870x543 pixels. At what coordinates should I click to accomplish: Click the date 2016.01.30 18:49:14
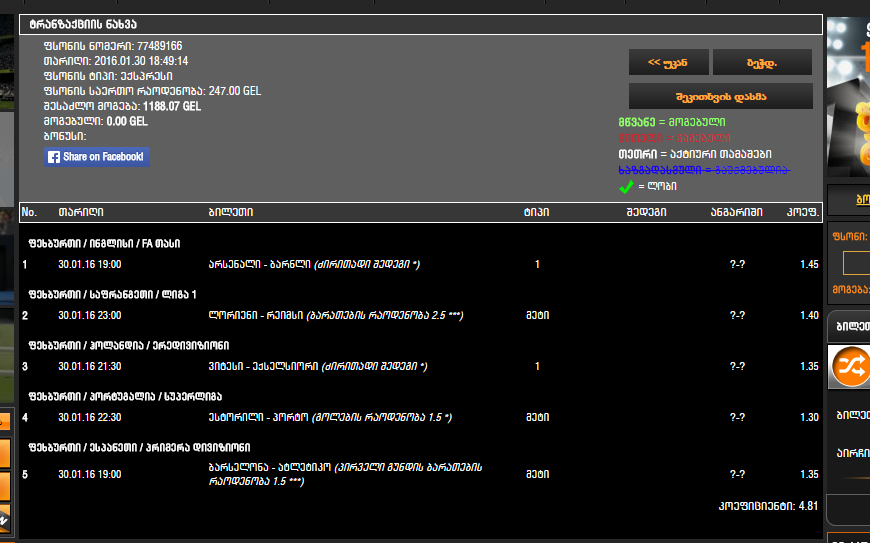(x=141, y=61)
